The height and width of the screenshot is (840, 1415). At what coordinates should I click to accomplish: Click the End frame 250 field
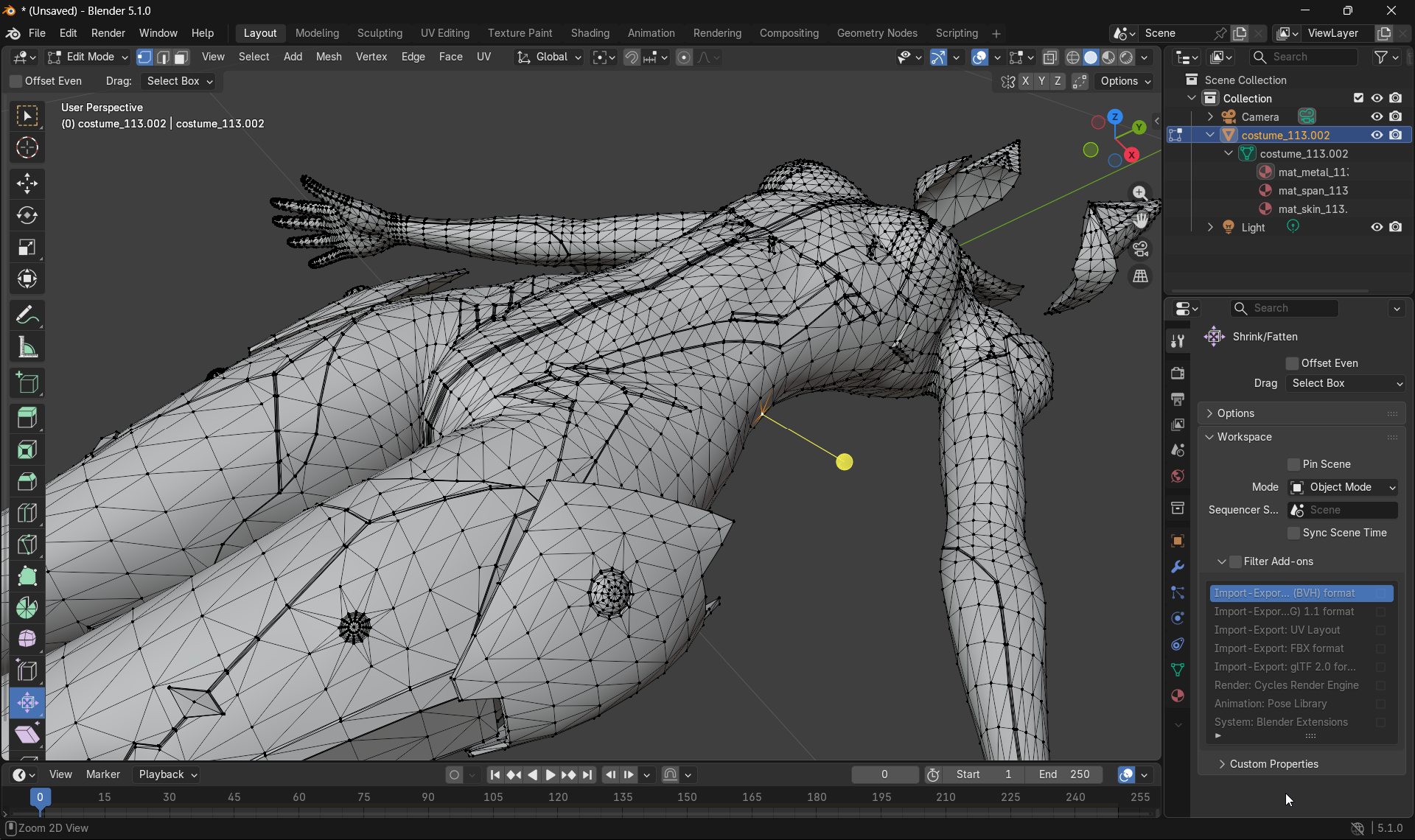(1064, 774)
